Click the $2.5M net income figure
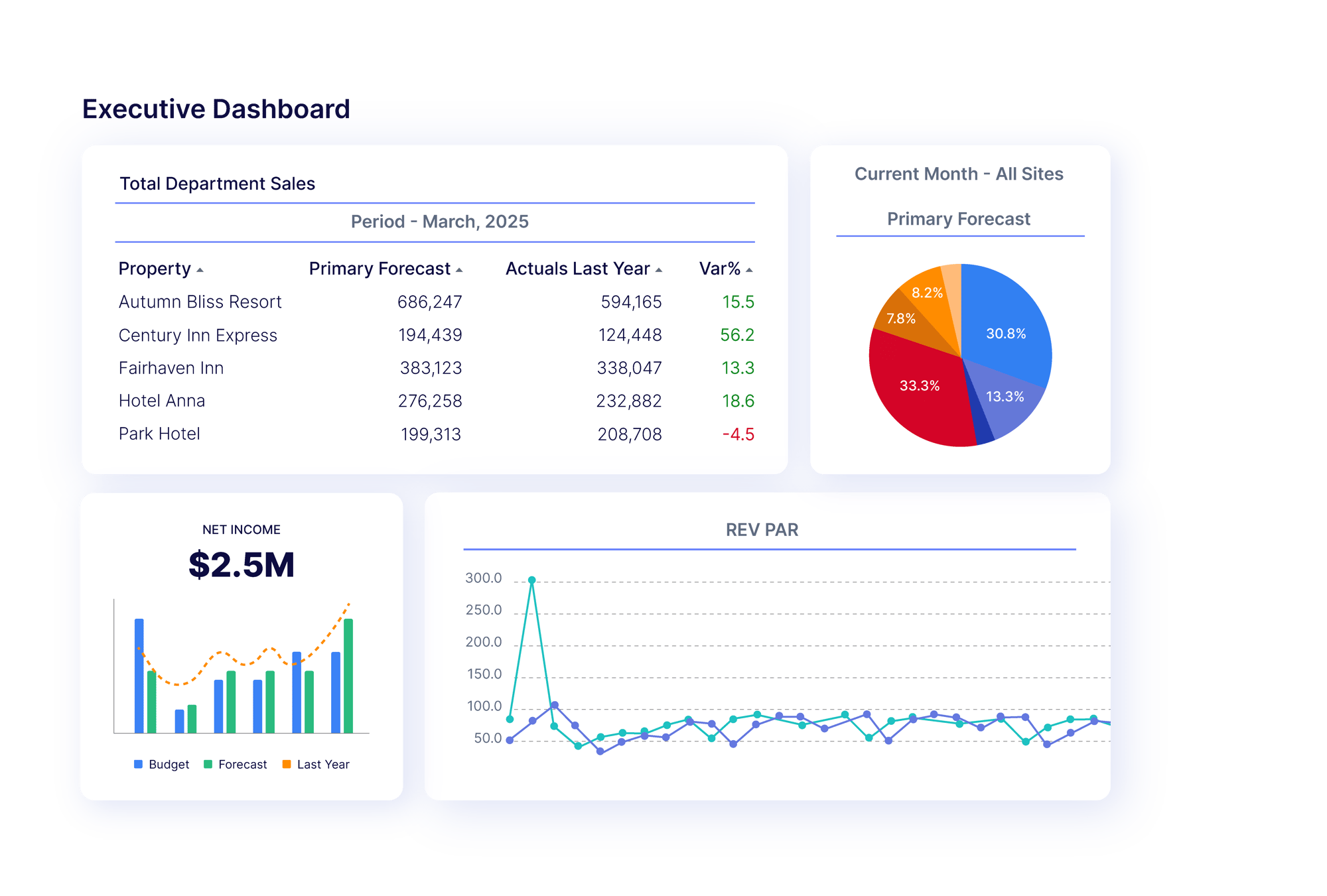This screenshot has height=896, width=1327. [241, 565]
